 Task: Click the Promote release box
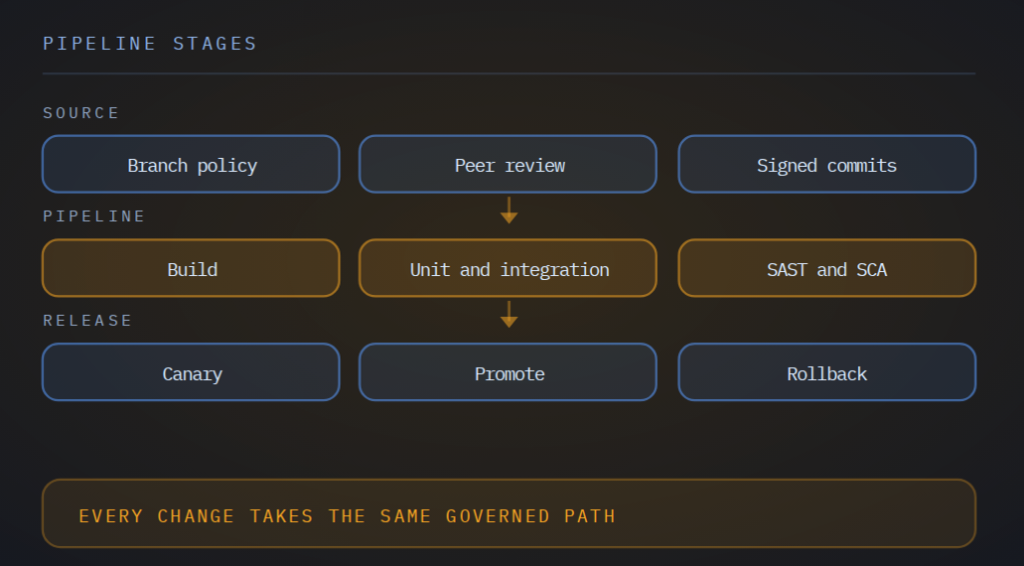(508, 372)
